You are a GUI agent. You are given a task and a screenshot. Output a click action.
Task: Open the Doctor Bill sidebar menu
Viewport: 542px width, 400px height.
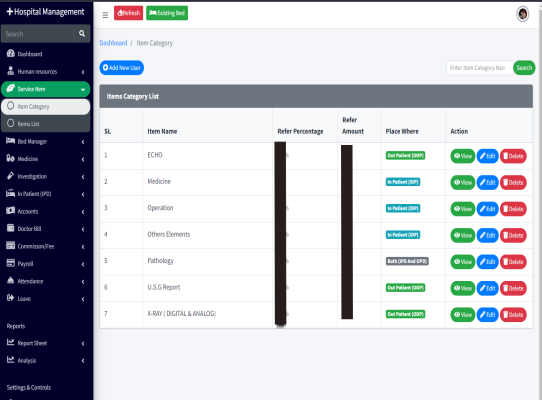45,229
